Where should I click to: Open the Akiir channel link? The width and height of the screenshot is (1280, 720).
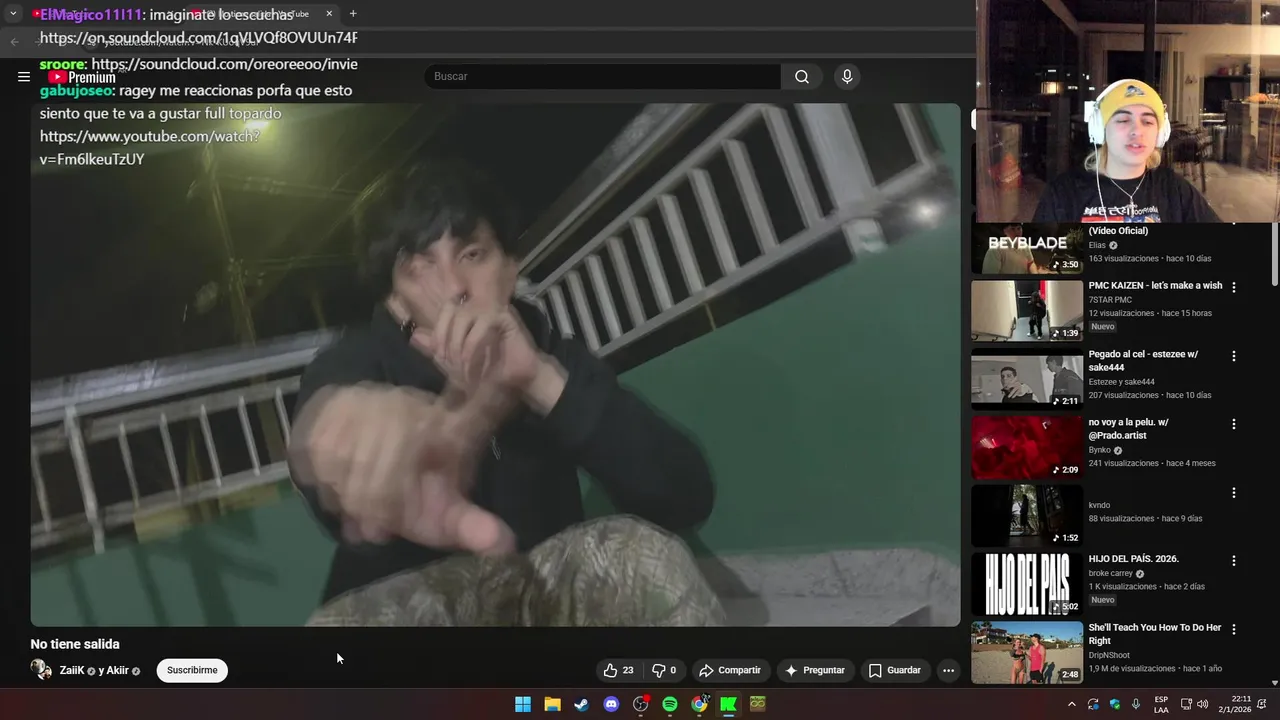point(117,670)
